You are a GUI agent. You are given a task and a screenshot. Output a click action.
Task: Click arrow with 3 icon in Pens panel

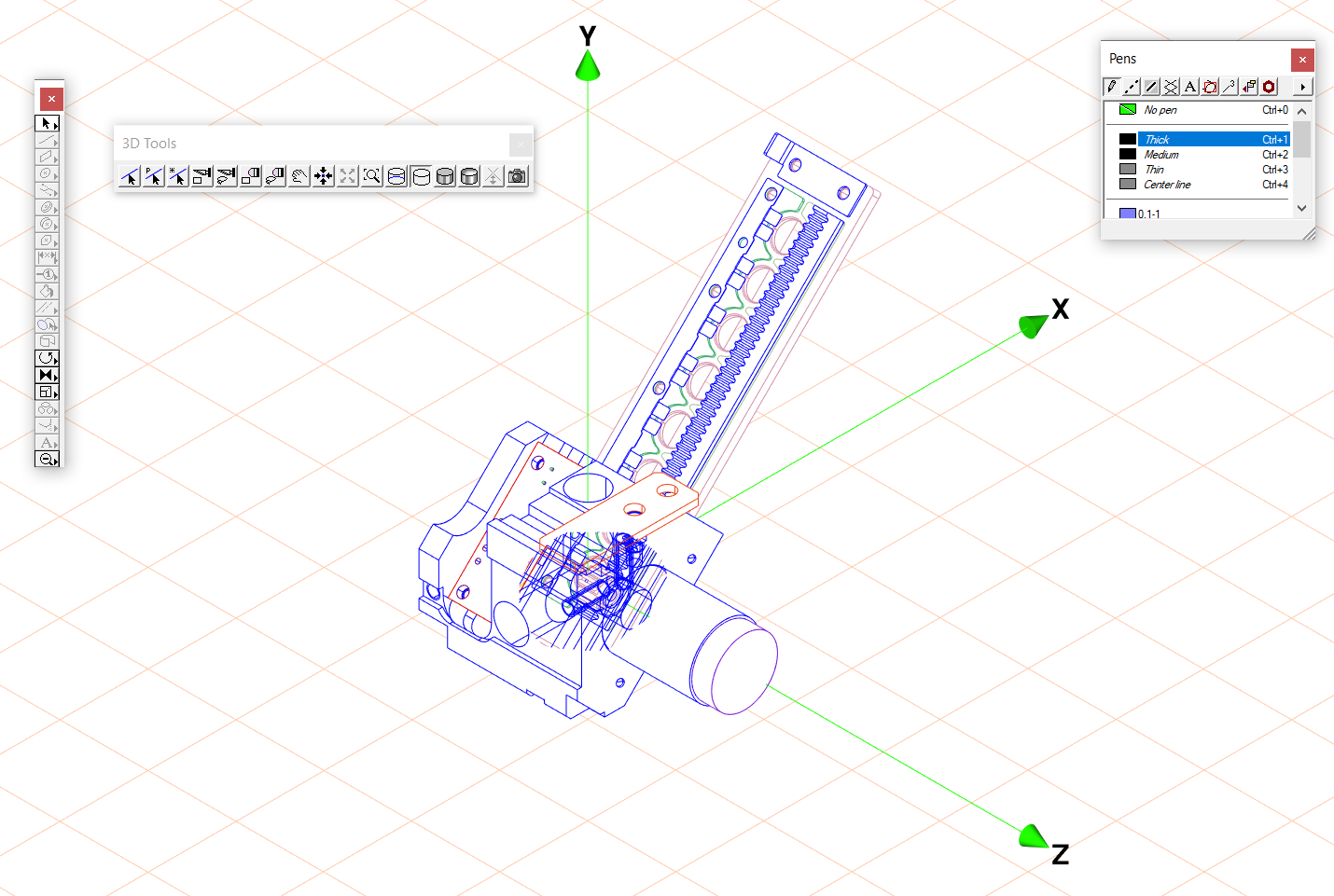point(1230,87)
